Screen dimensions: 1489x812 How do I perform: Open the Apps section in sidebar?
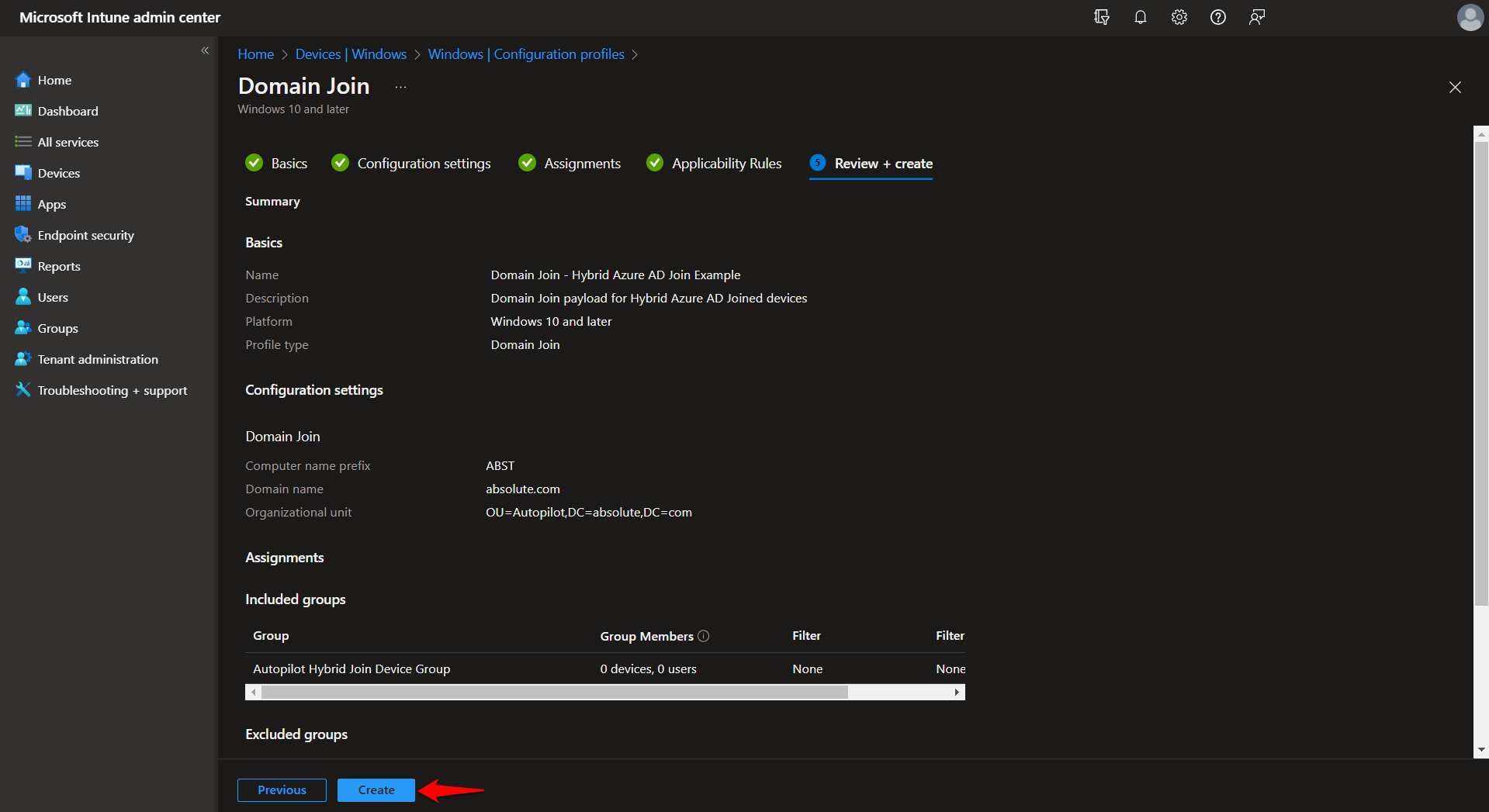51,203
